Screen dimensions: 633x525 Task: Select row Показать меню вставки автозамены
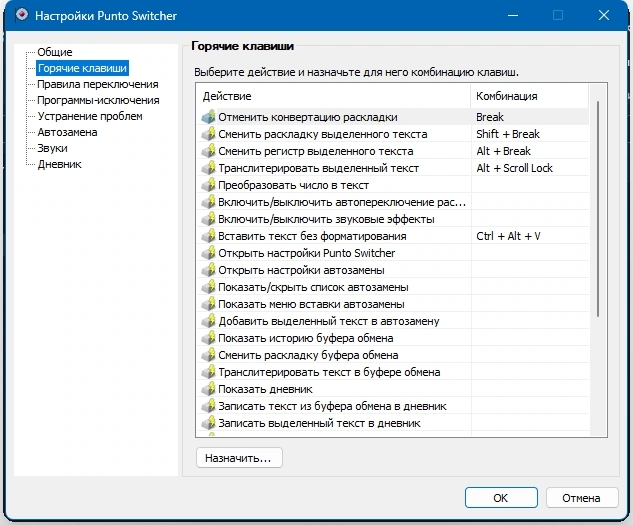tap(392, 304)
